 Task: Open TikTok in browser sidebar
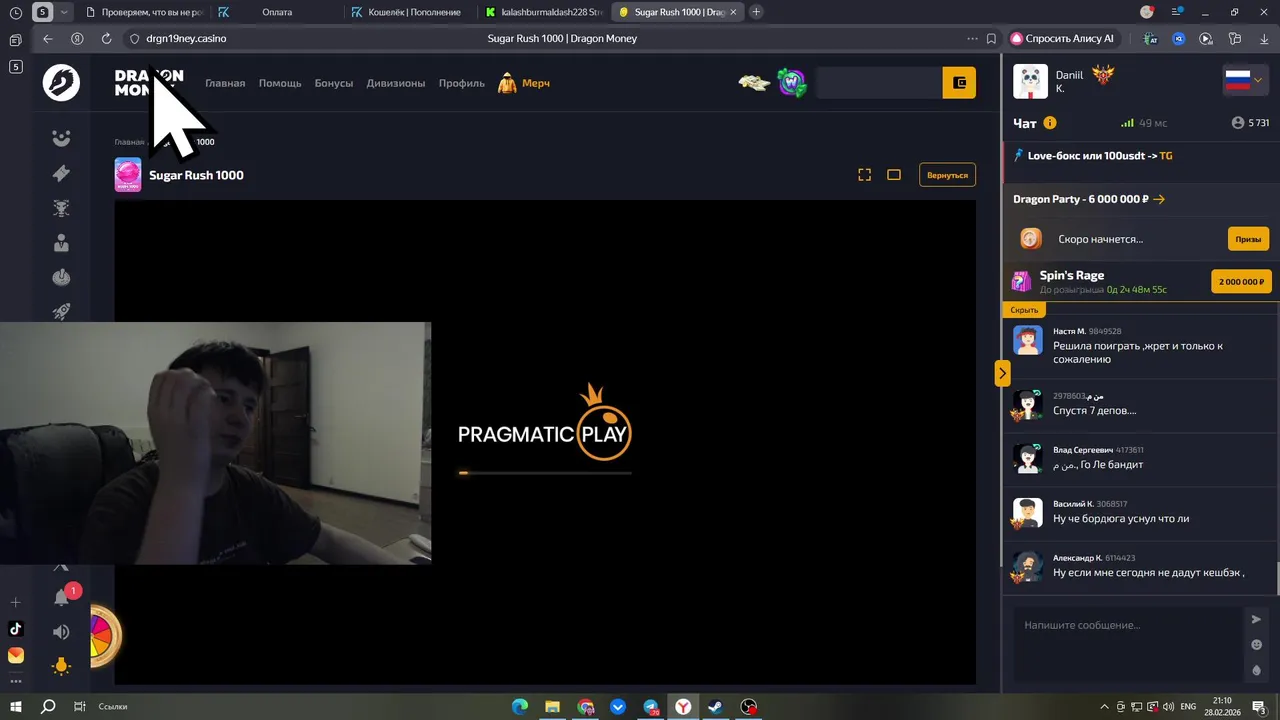tap(15, 629)
